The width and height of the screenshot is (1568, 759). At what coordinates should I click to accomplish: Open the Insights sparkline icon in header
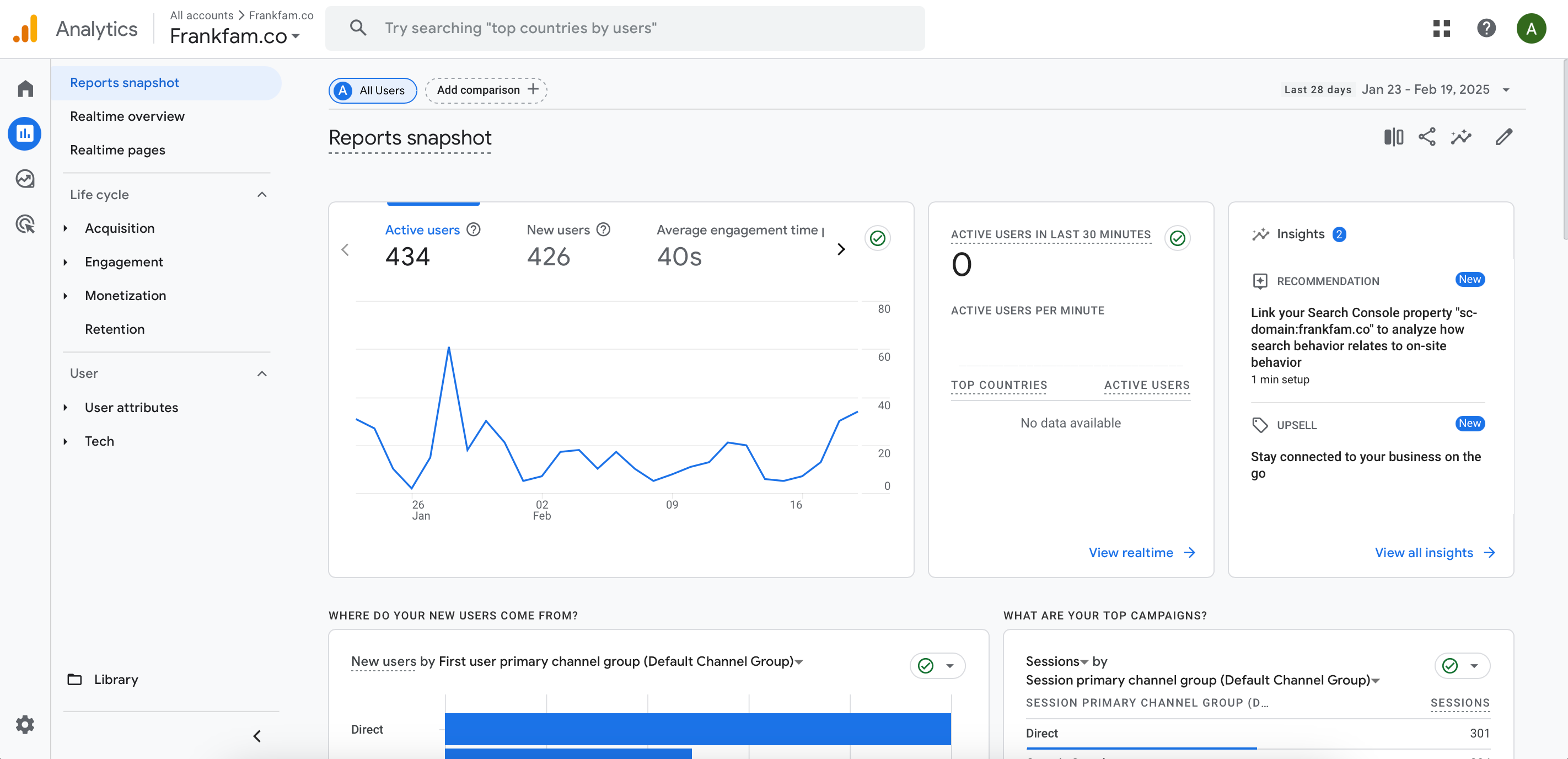point(1461,137)
